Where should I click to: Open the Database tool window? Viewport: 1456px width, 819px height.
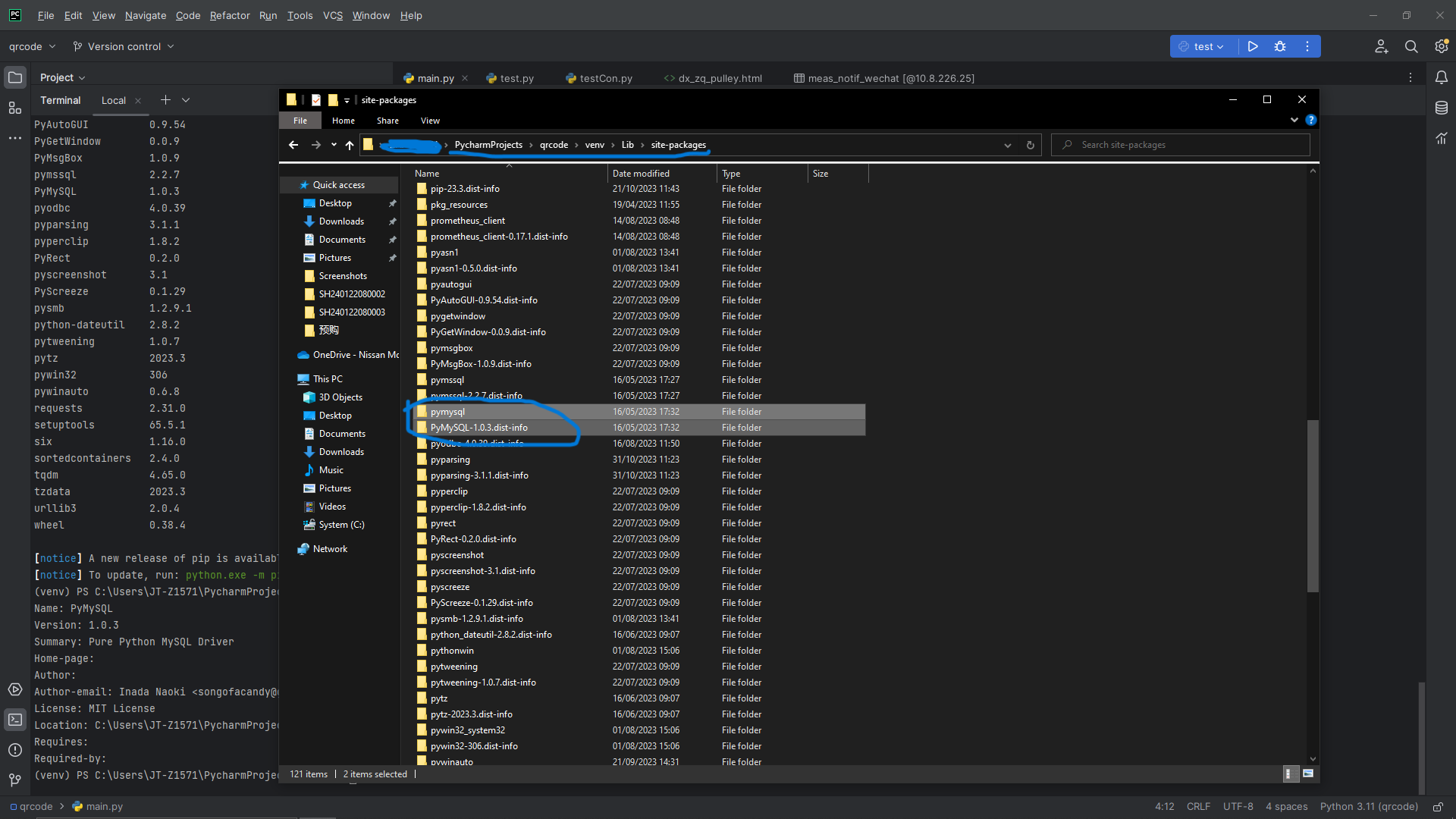(1442, 108)
